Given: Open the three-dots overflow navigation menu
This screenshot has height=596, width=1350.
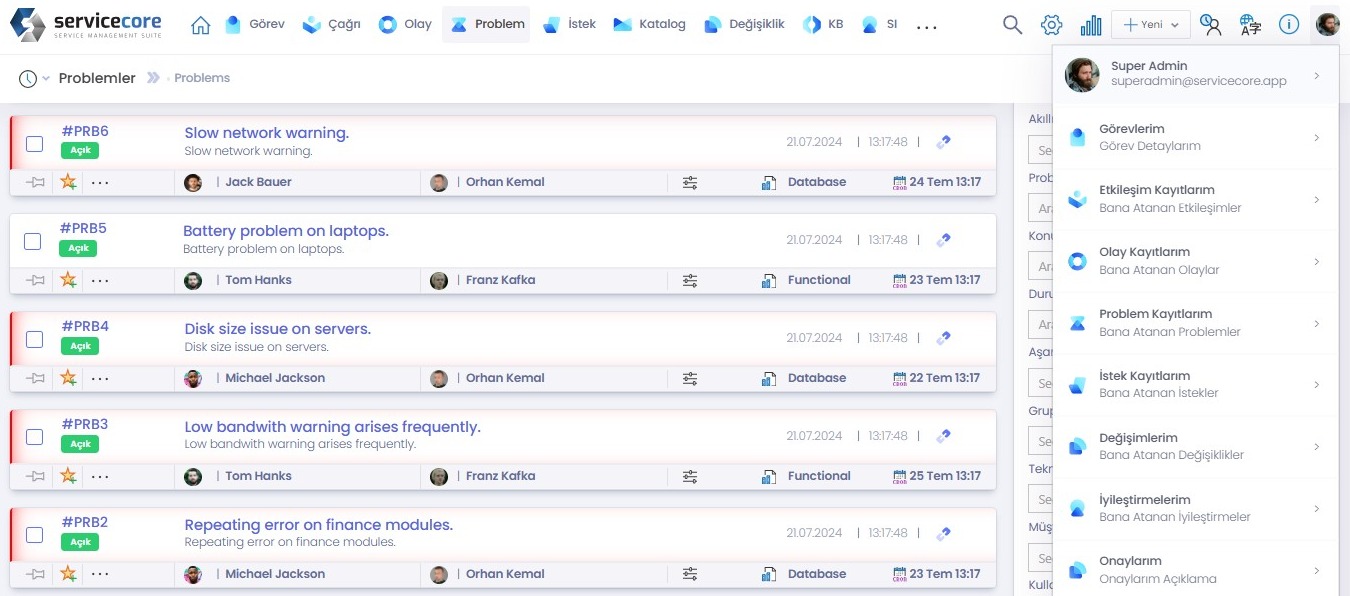Looking at the screenshot, I should [927, 25].
